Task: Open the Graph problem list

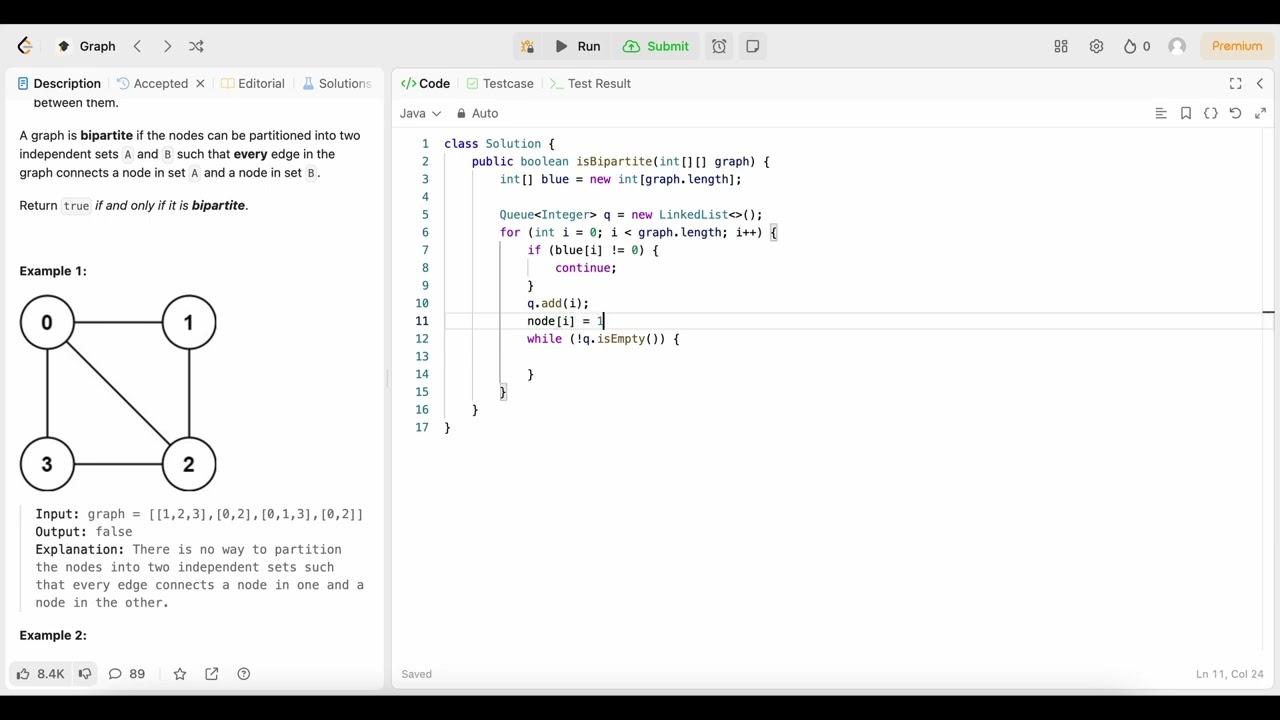Action: coord(87,46)
